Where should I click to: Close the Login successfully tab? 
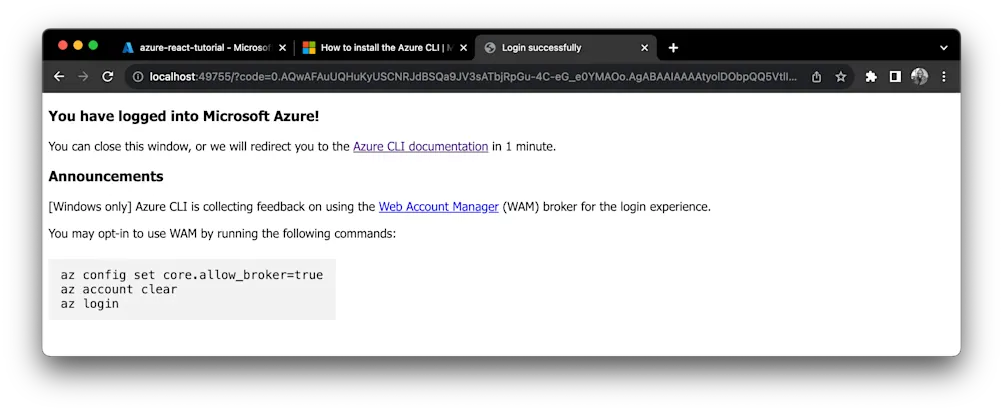click(644, 48)
